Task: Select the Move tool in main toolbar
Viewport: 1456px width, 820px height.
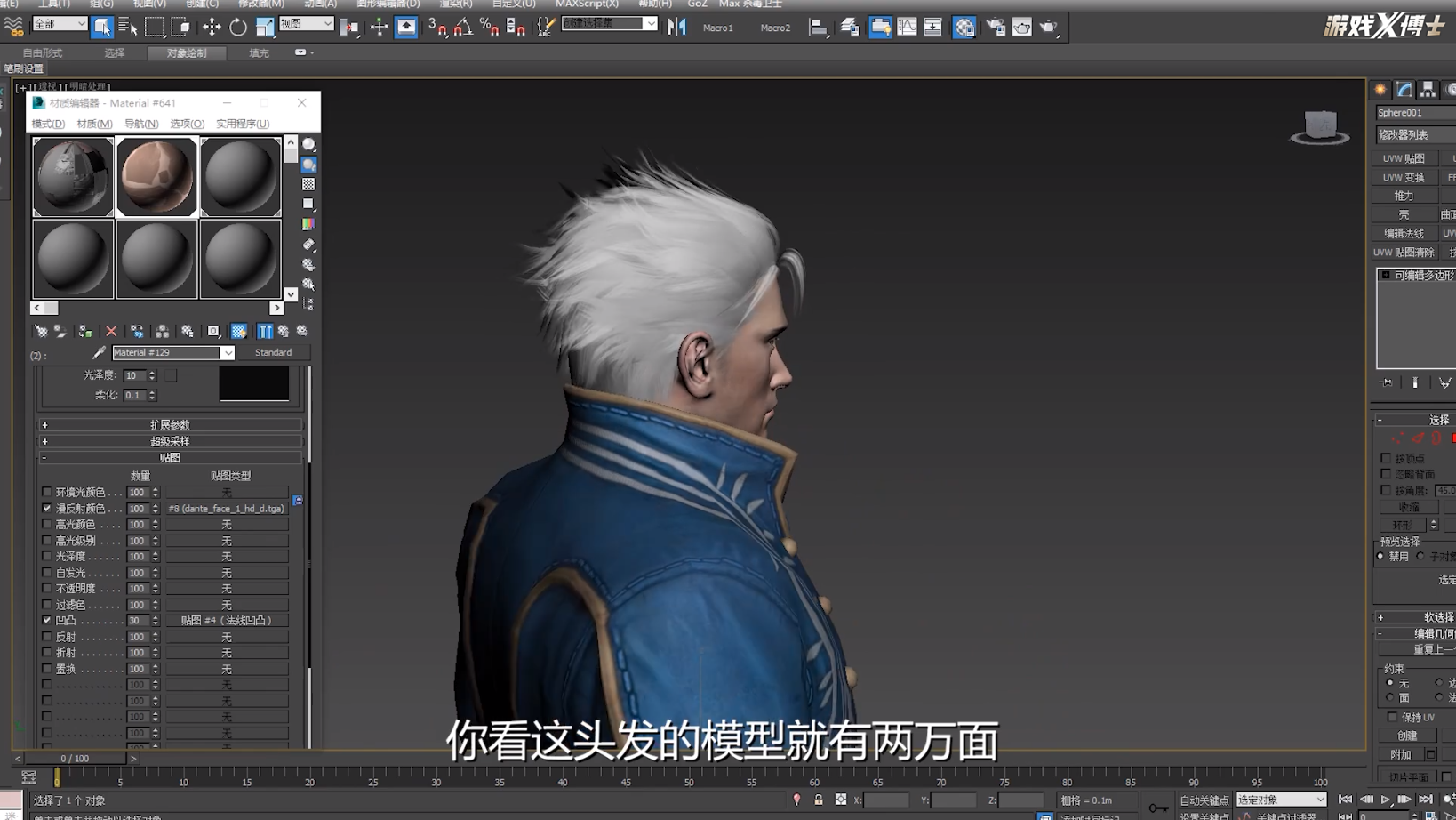Action: 212,27
